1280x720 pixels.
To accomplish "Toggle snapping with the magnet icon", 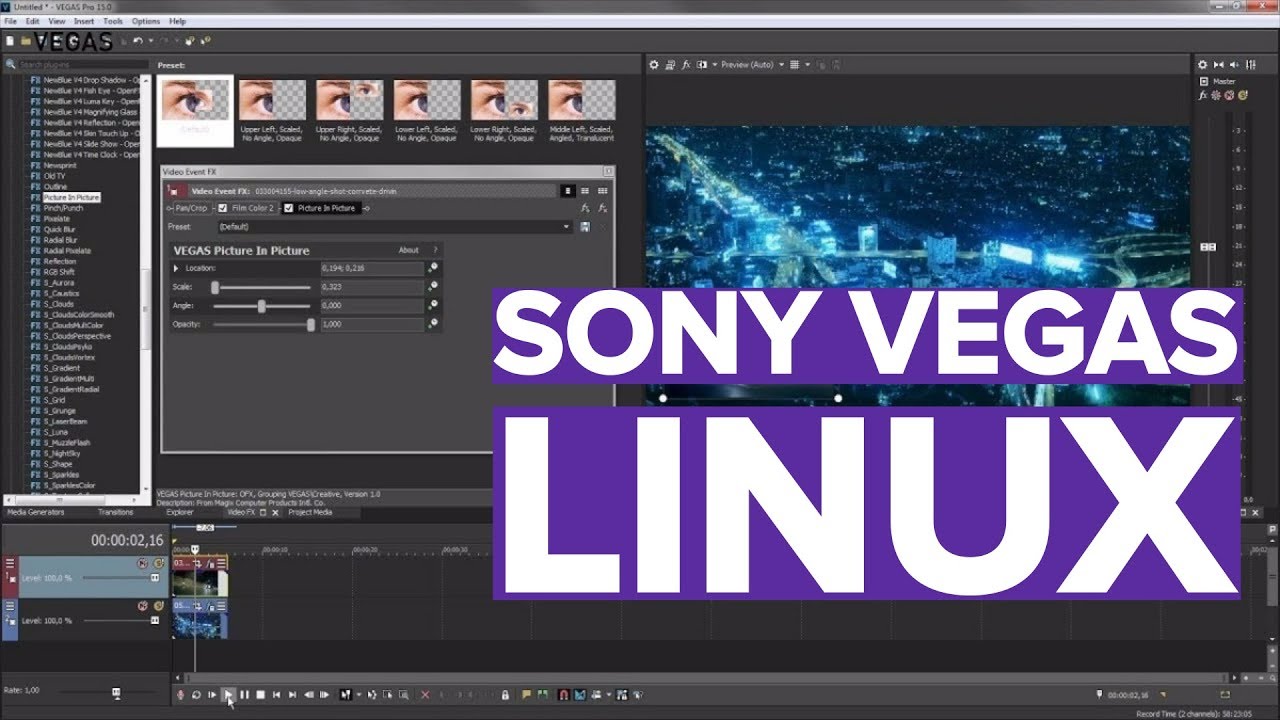I will [563, 695].
